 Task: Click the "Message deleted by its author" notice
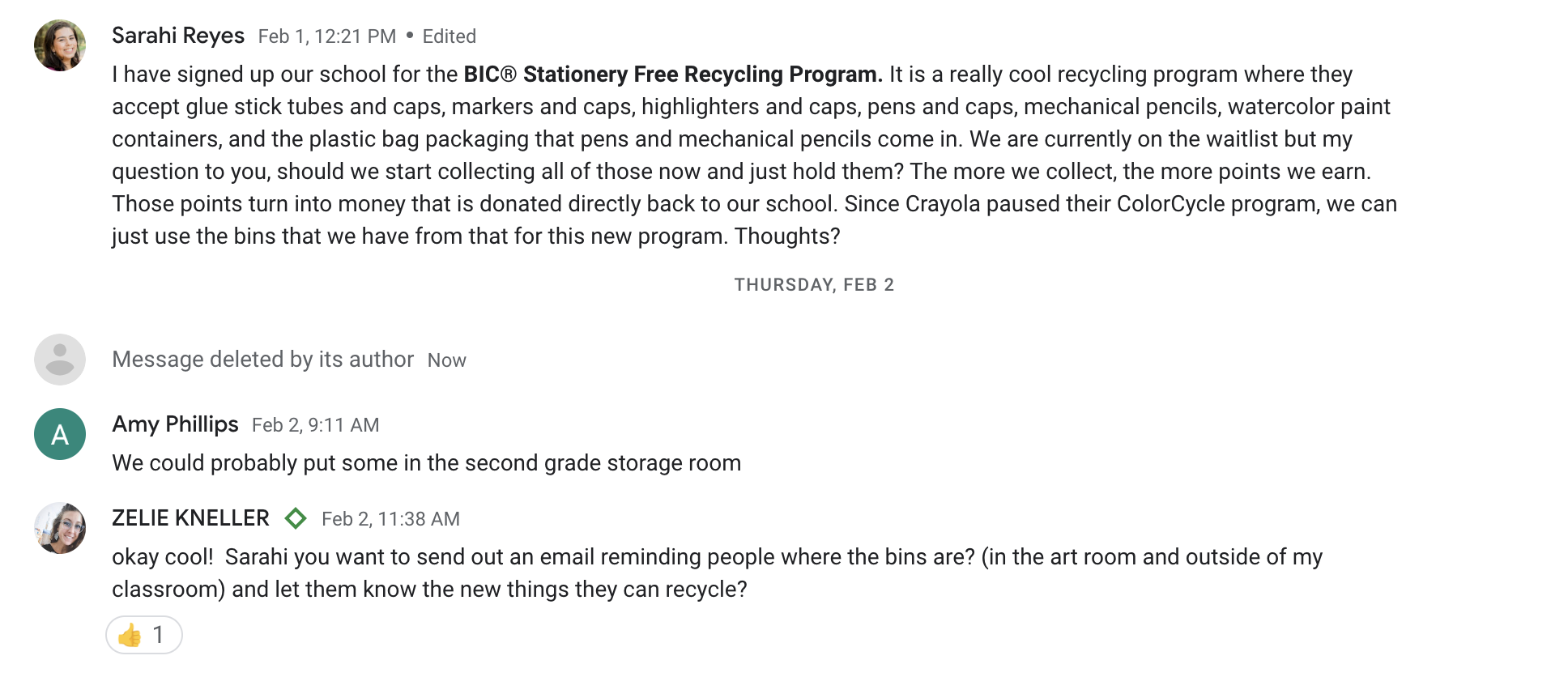pos(262,360)
